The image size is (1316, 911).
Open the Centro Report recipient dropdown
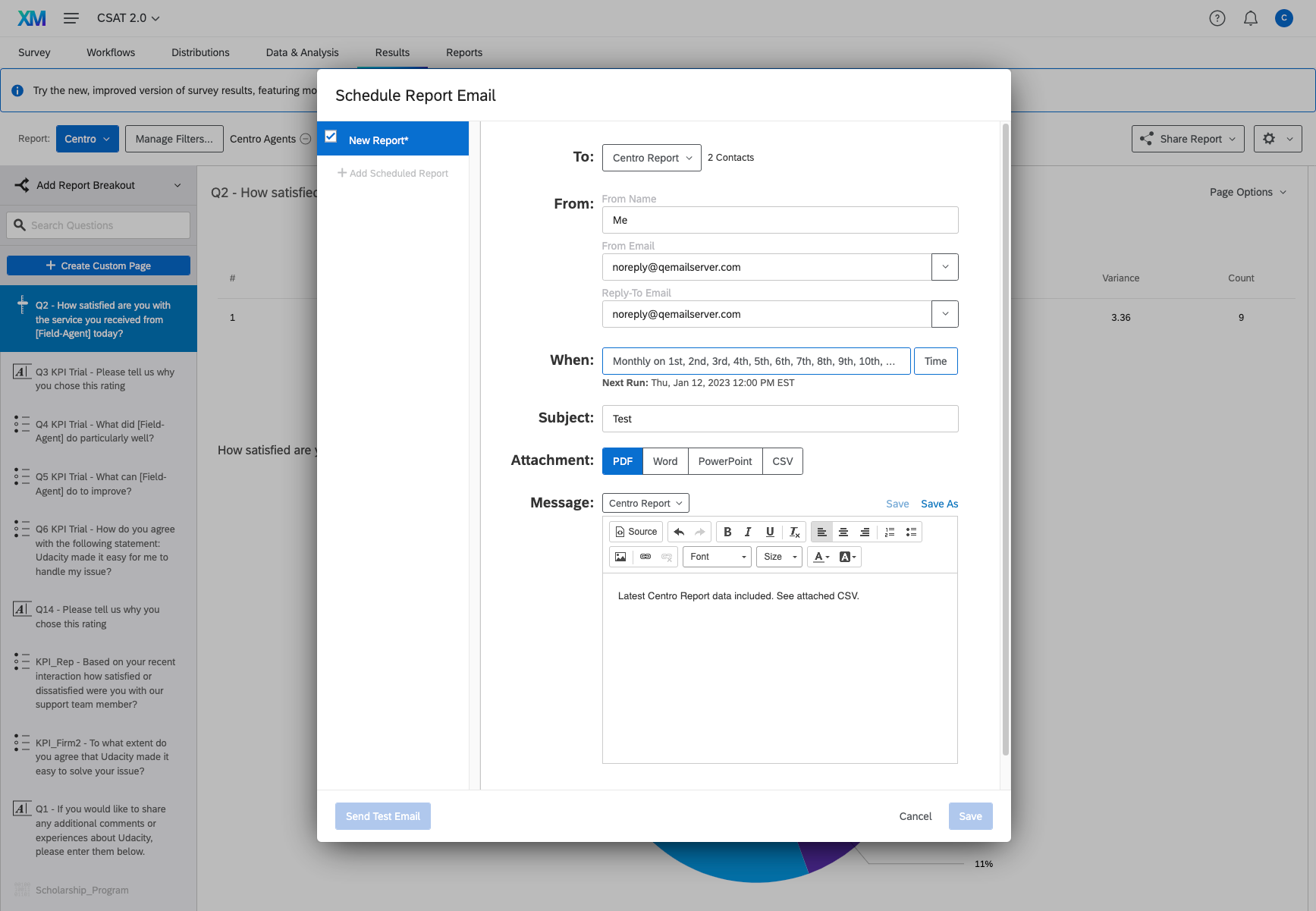pos(652,158)
